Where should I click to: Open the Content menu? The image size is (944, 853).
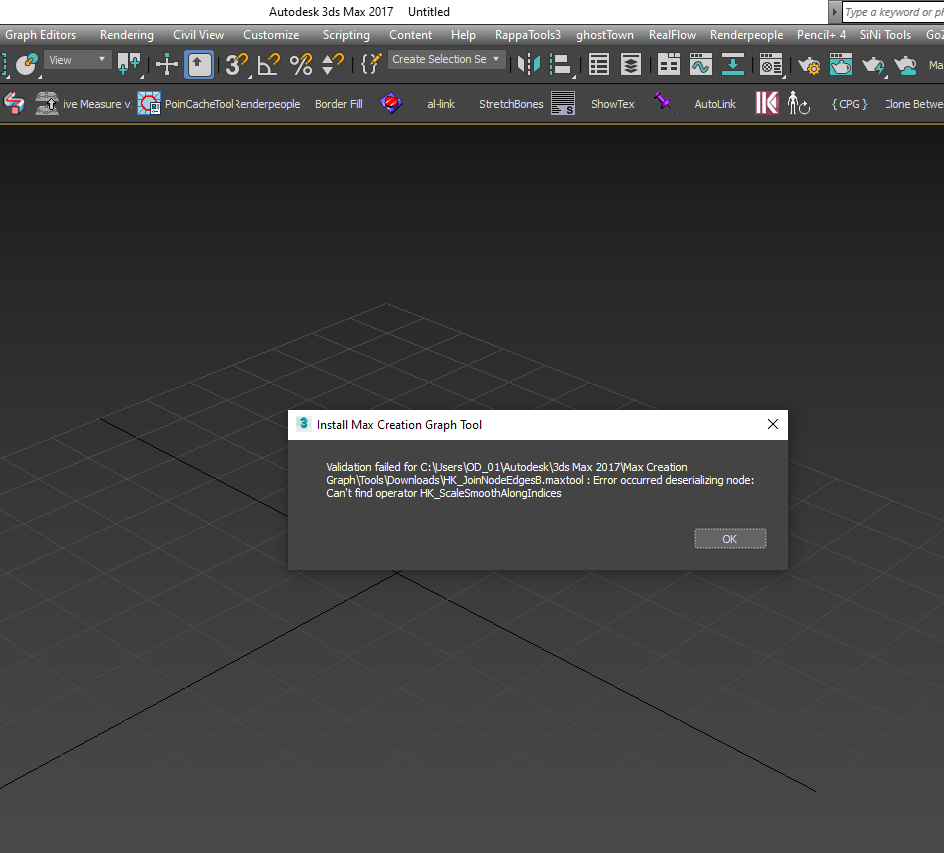tap(410, 35)
